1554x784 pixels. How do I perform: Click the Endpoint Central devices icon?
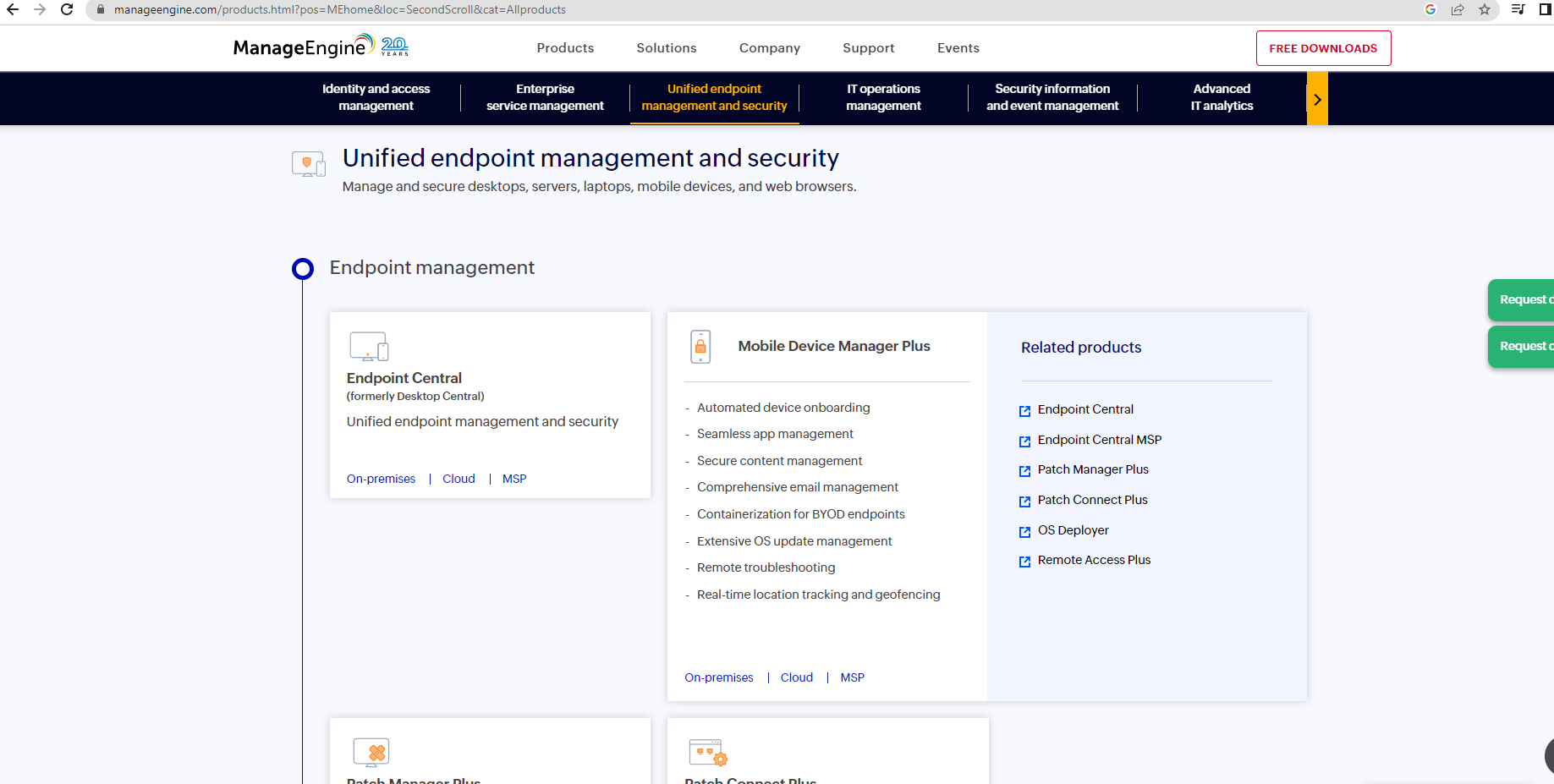[369, 346]
